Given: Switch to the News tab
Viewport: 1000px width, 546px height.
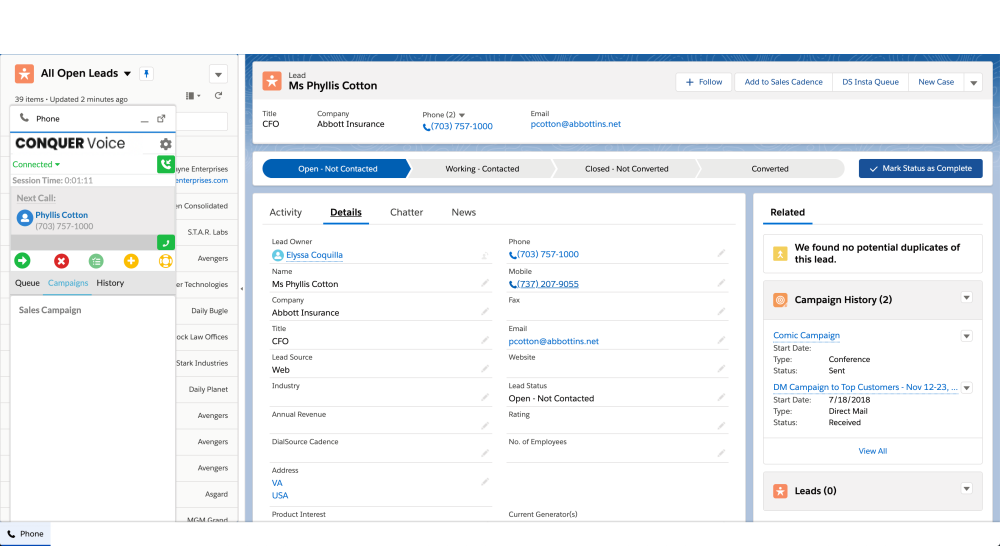Looking at the screenshot, I should click(x=464, y=212).
